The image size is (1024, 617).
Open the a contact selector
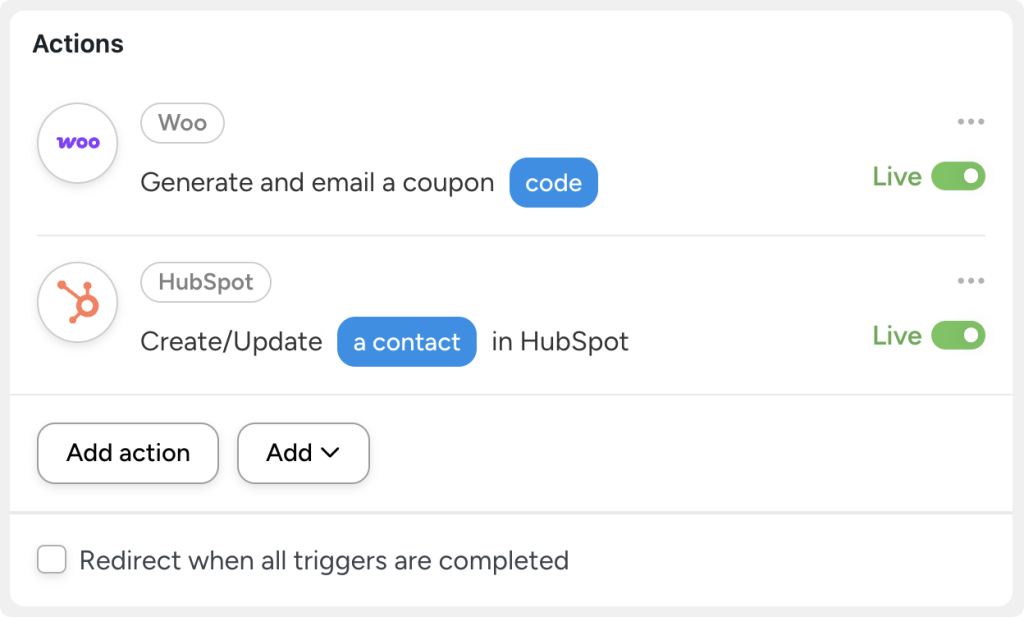(x=406, y=342)
